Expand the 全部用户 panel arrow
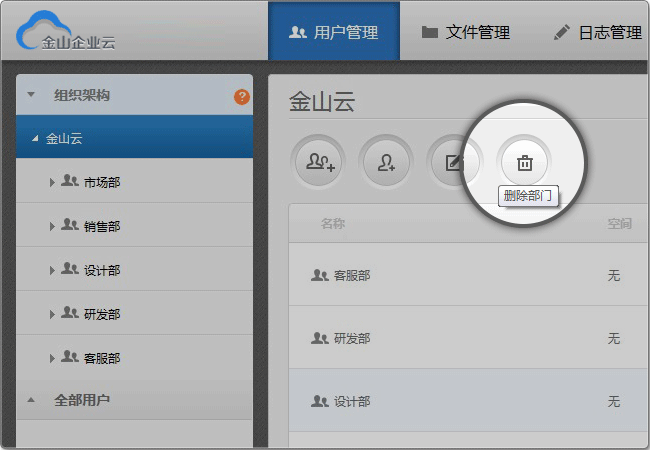650x450 pixels. point(31,400)
